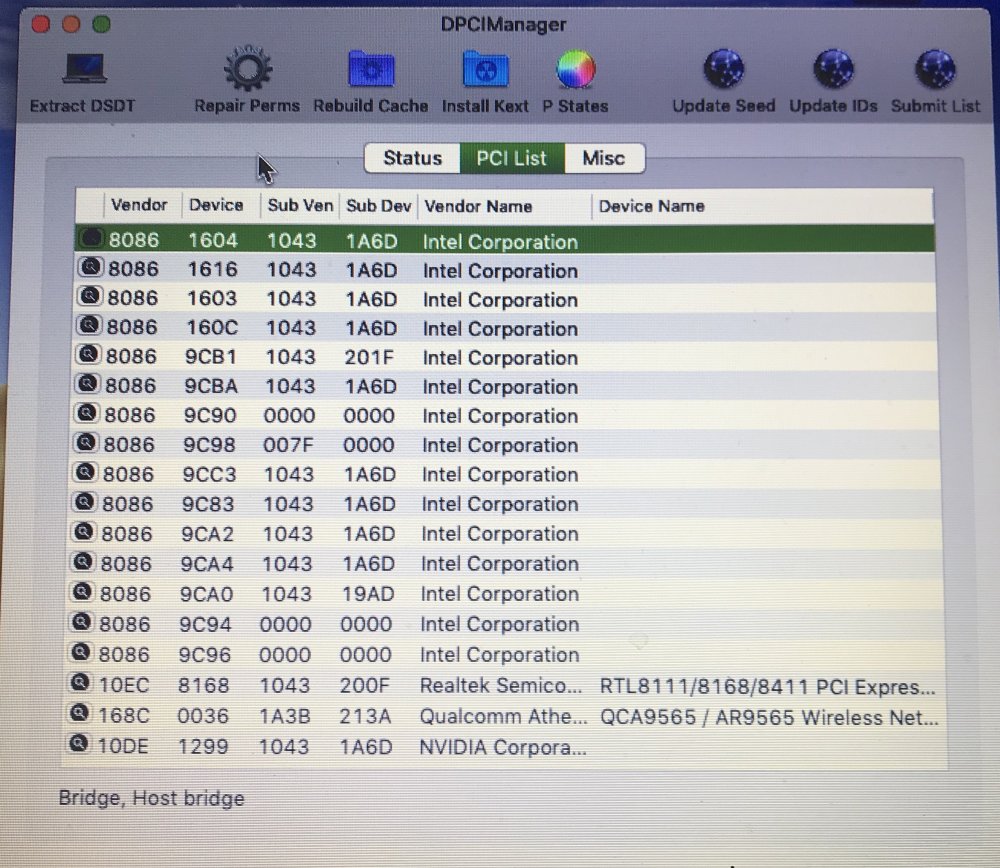Select device ID 9CA4 cell
The height and width of the screenshot is (868, 1000).
207,564
